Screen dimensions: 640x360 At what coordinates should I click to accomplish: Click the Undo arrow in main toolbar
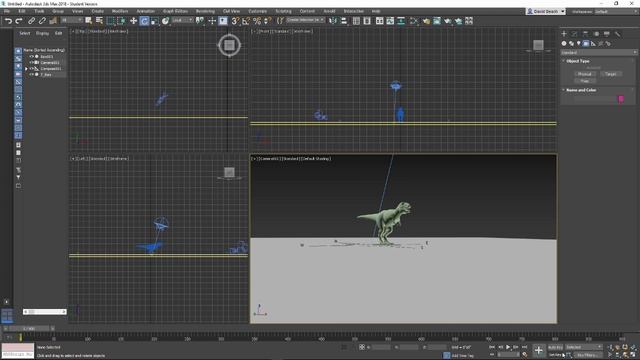[x=8, y=21]
